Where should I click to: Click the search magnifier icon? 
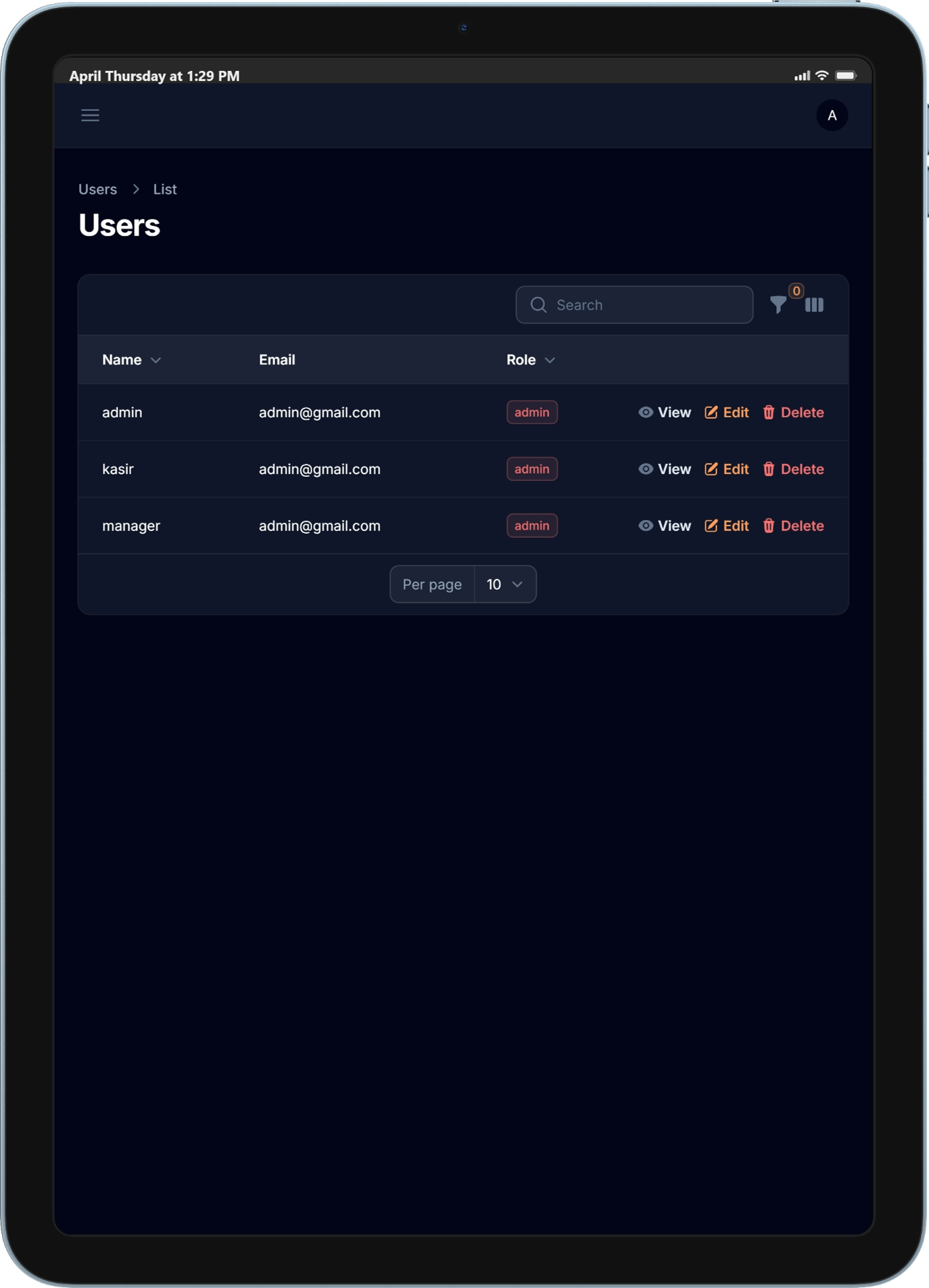click(x=538, y=305)
